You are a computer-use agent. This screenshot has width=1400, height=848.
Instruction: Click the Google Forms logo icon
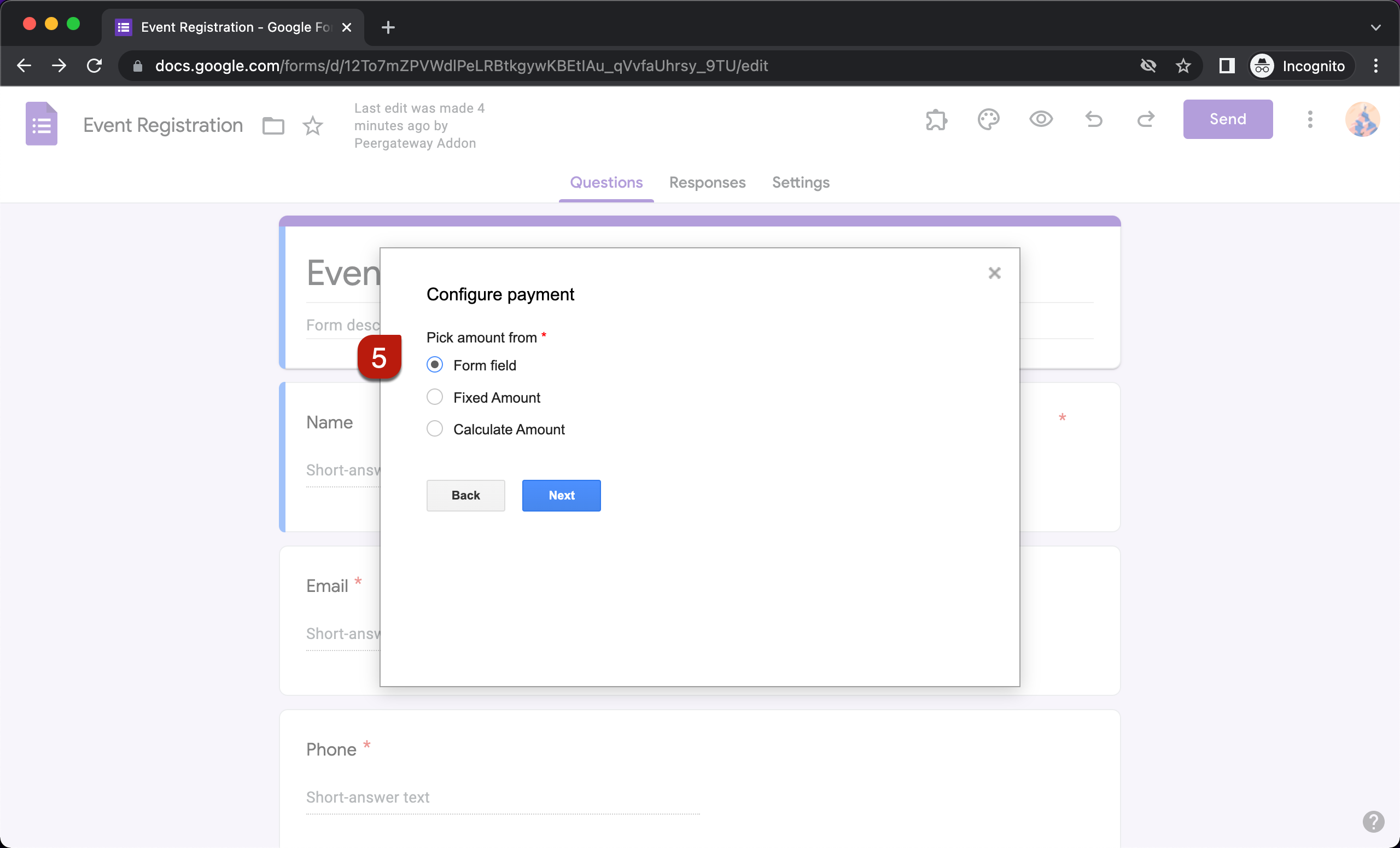click(41, 123)
